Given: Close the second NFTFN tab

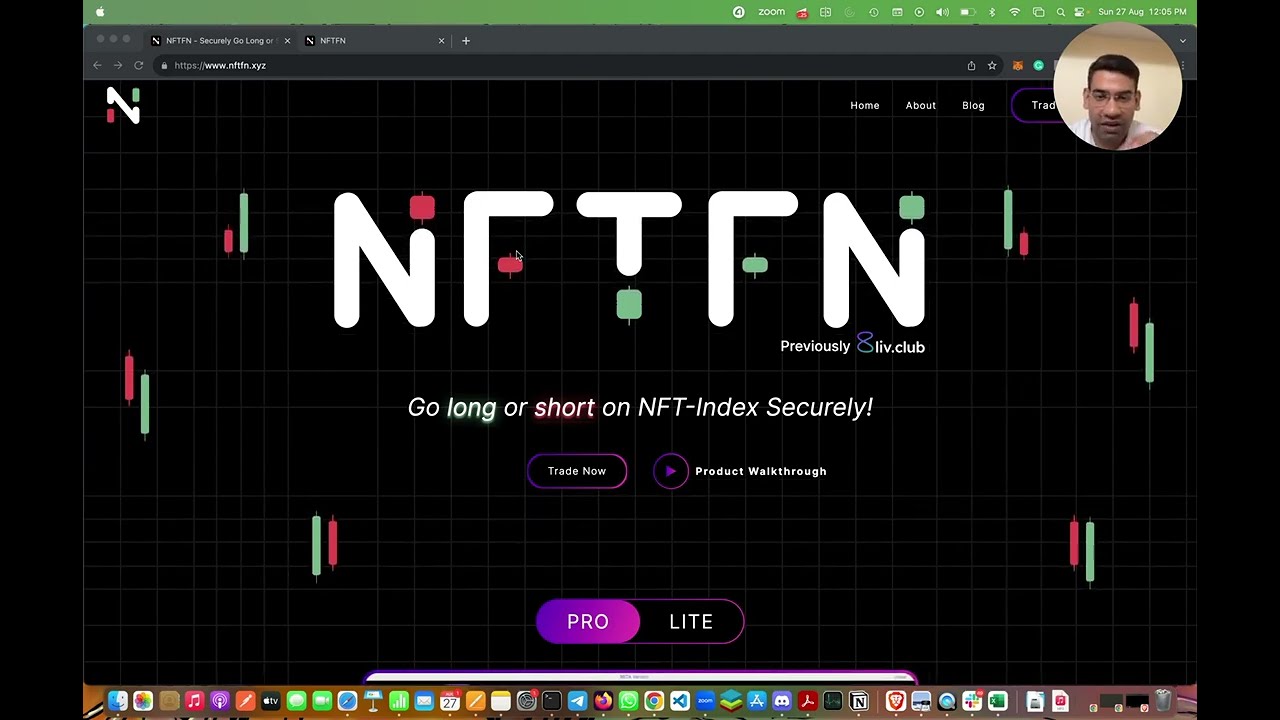Looking at the screenshot, I should click(x=441, y=41).
